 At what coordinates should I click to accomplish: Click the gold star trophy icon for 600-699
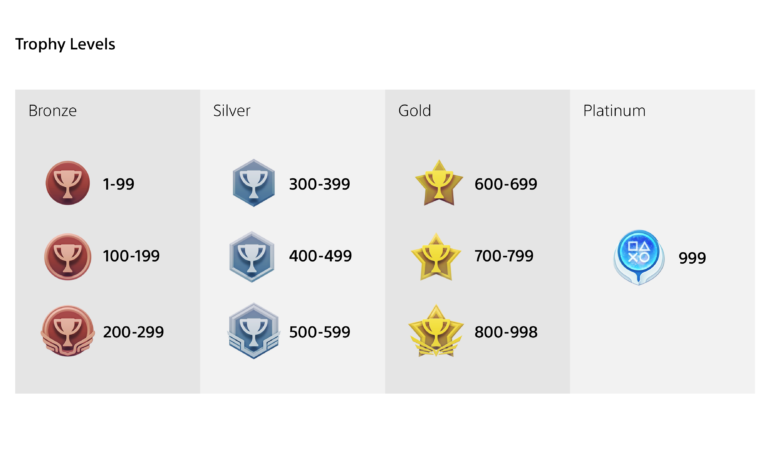pyautogui.click(x=438, y=184)
